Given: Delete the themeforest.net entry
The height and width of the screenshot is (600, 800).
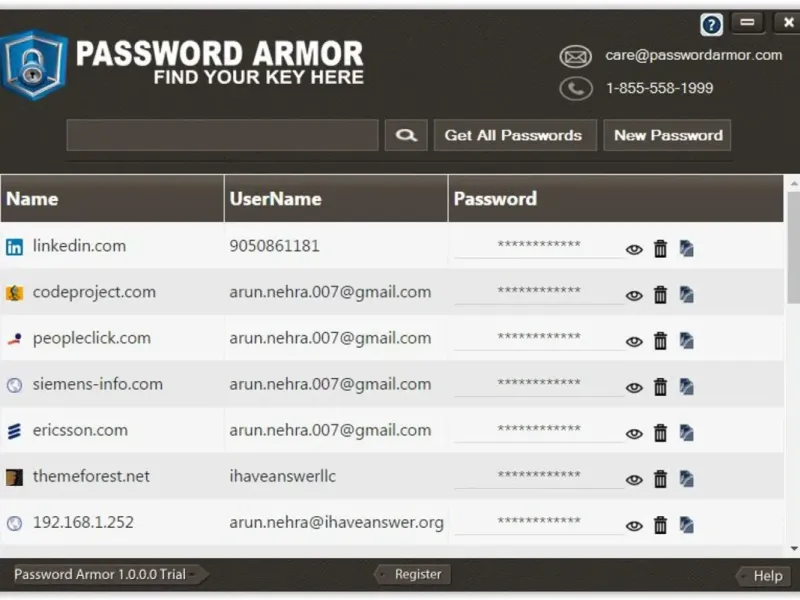Looking at the screenshot, I should click(x=660, y=479).
